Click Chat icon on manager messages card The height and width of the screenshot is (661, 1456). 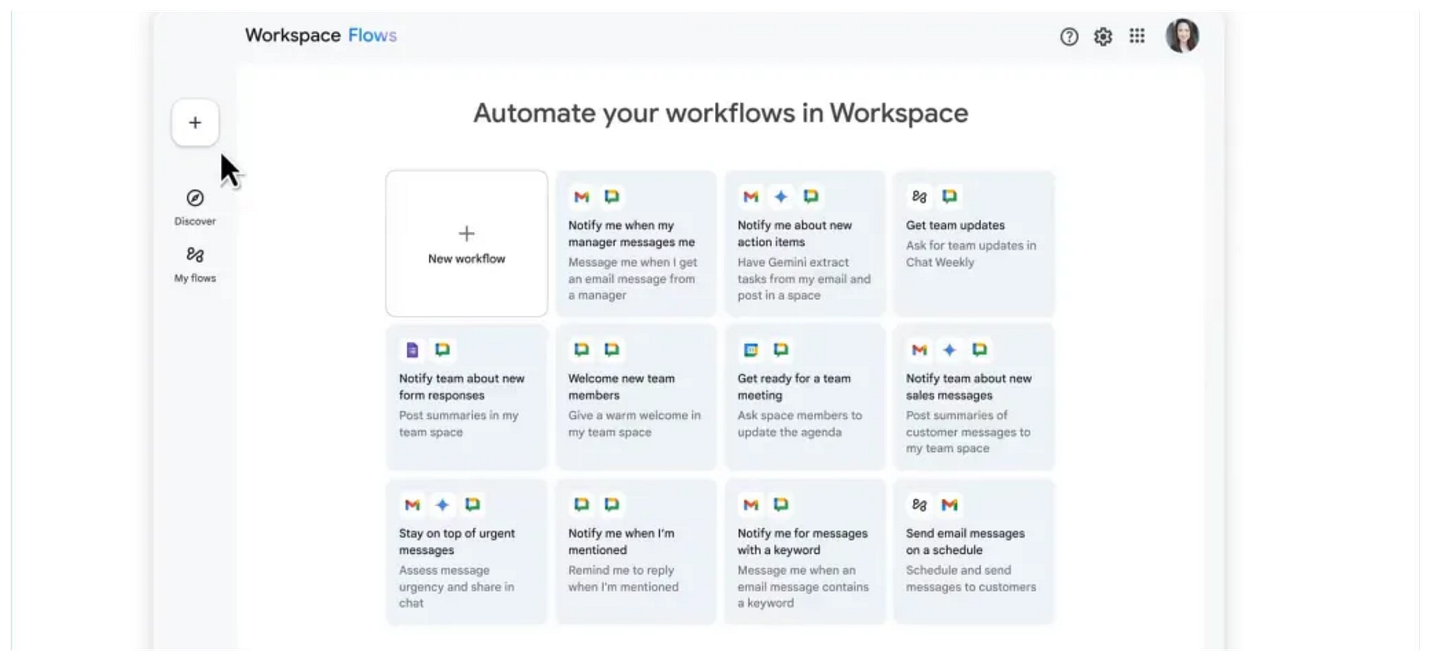(612, 197)
